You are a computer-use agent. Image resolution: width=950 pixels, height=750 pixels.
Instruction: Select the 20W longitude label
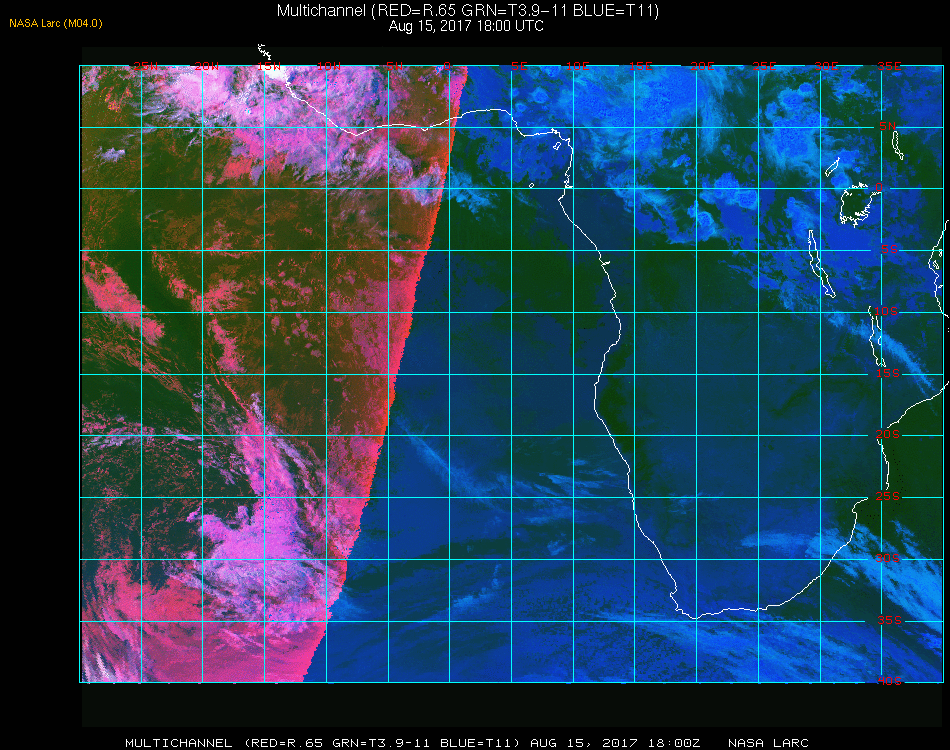207,66
